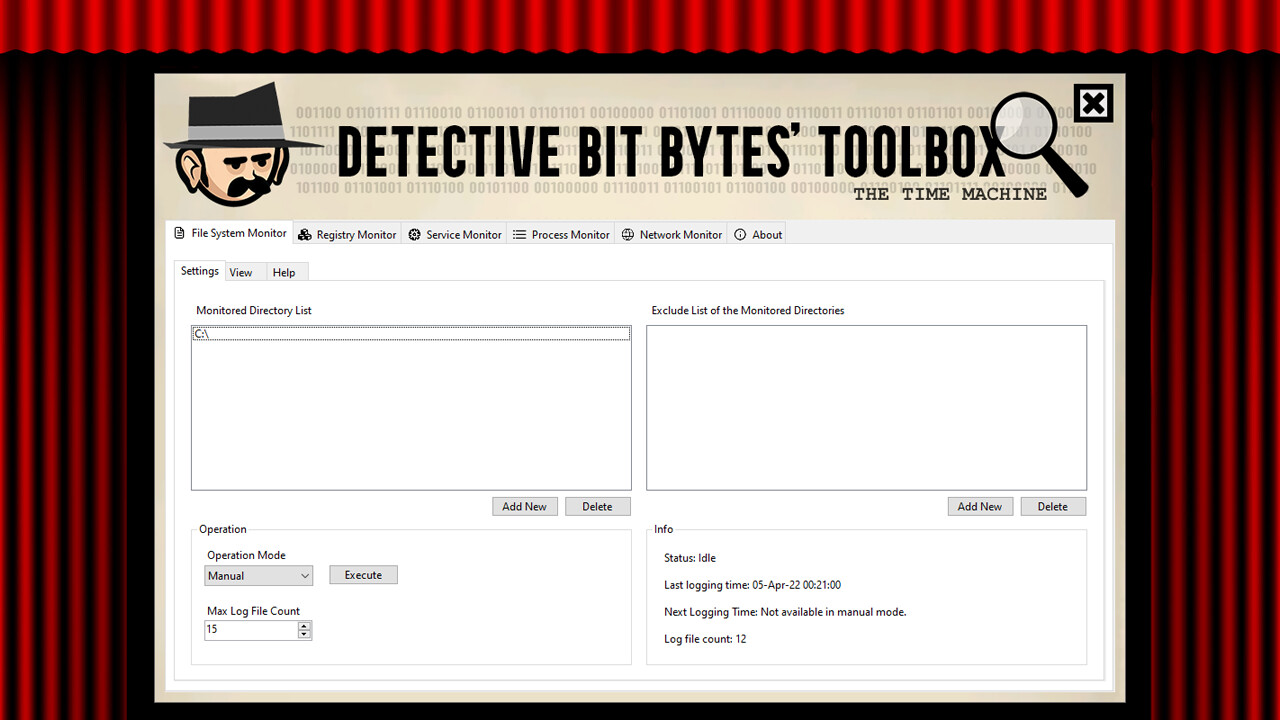Close the toolbox via the X icon
This screenshot has height=720, width=1280.
(x=1093, y=102)
